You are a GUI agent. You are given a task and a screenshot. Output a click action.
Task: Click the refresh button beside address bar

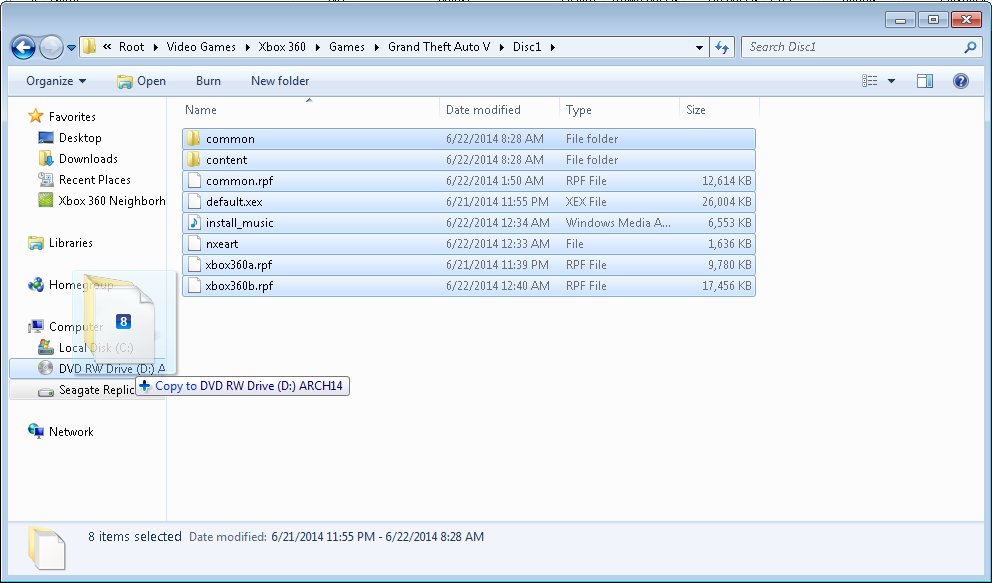pos(723,47)
